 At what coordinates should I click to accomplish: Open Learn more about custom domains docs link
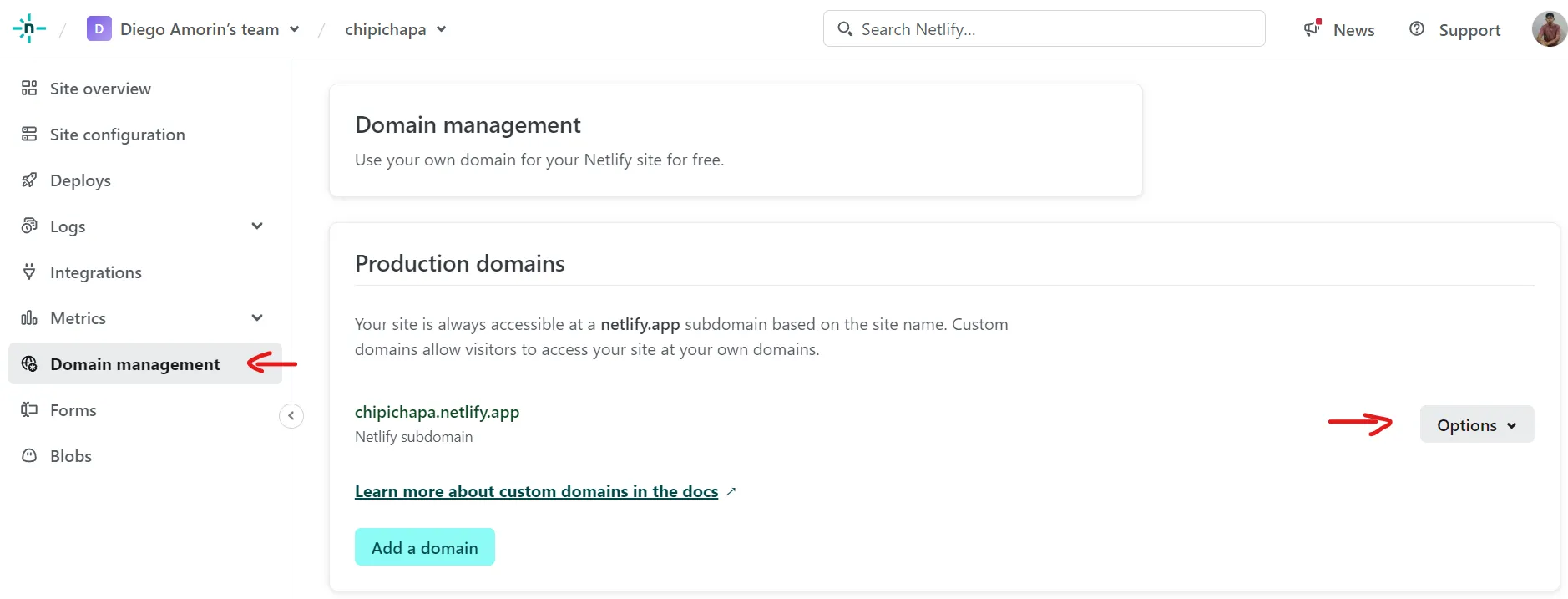536,491
